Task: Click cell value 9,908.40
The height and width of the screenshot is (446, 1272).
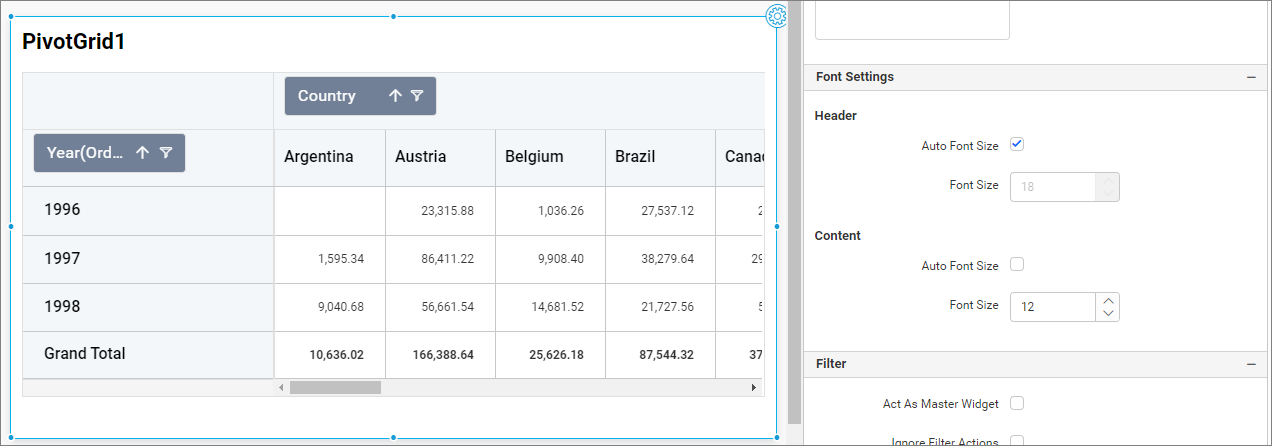Action: point(560,259)
